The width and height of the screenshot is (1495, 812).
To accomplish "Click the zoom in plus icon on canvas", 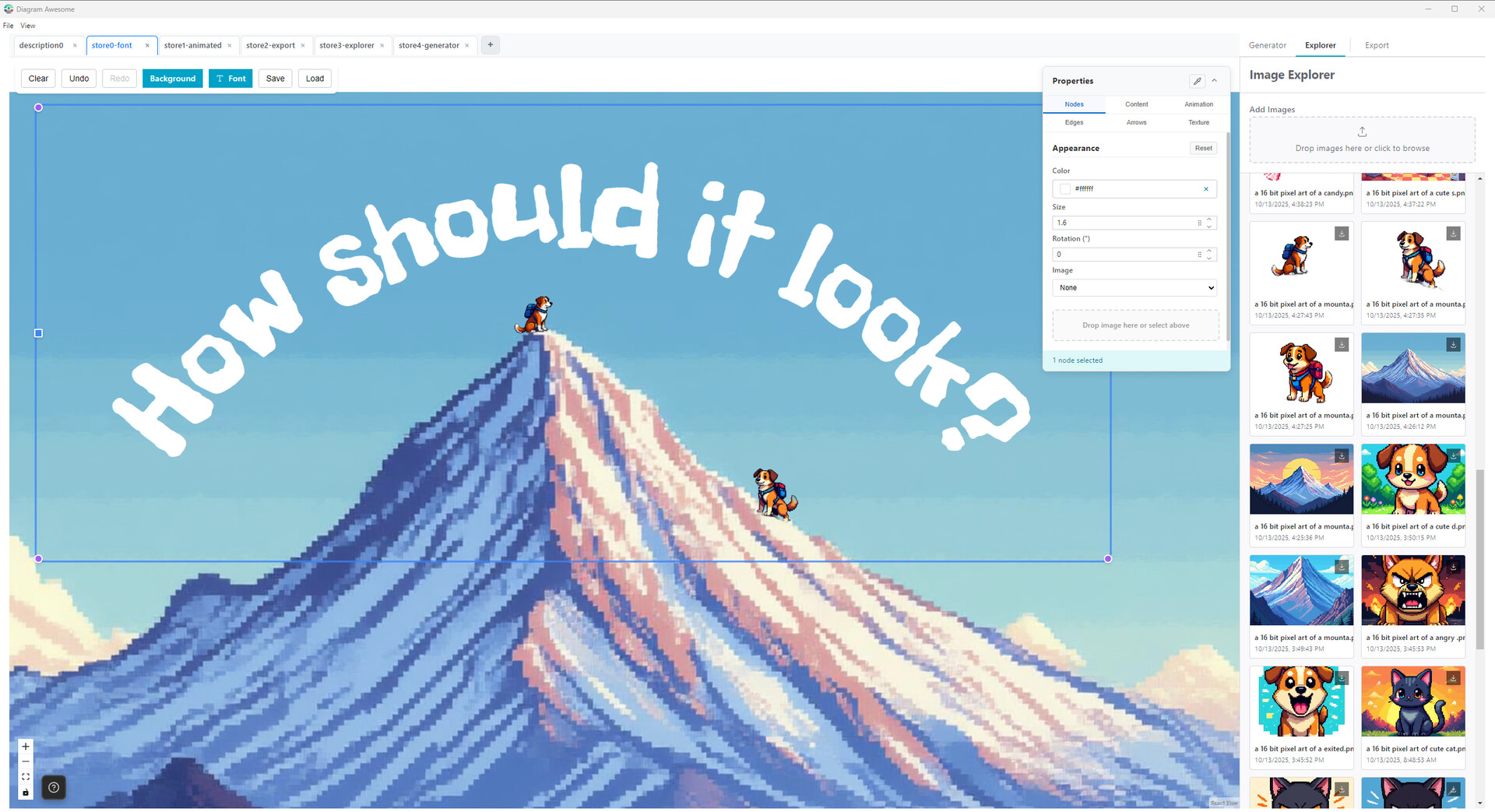I will (26, 746).
